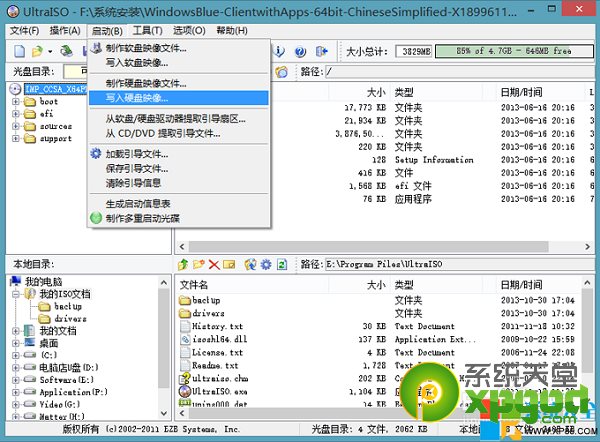Select 保存引导文件 menu item
This screenshot has height=442, width=600.
[x=136, y=168]
